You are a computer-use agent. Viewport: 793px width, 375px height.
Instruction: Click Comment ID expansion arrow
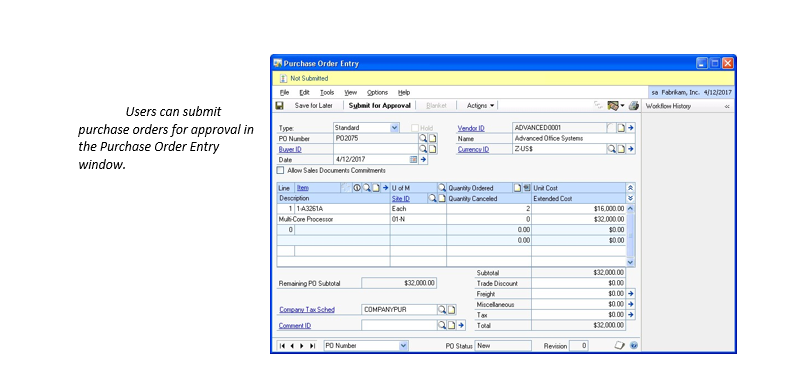pyautogui.click(x=461, y=325)
